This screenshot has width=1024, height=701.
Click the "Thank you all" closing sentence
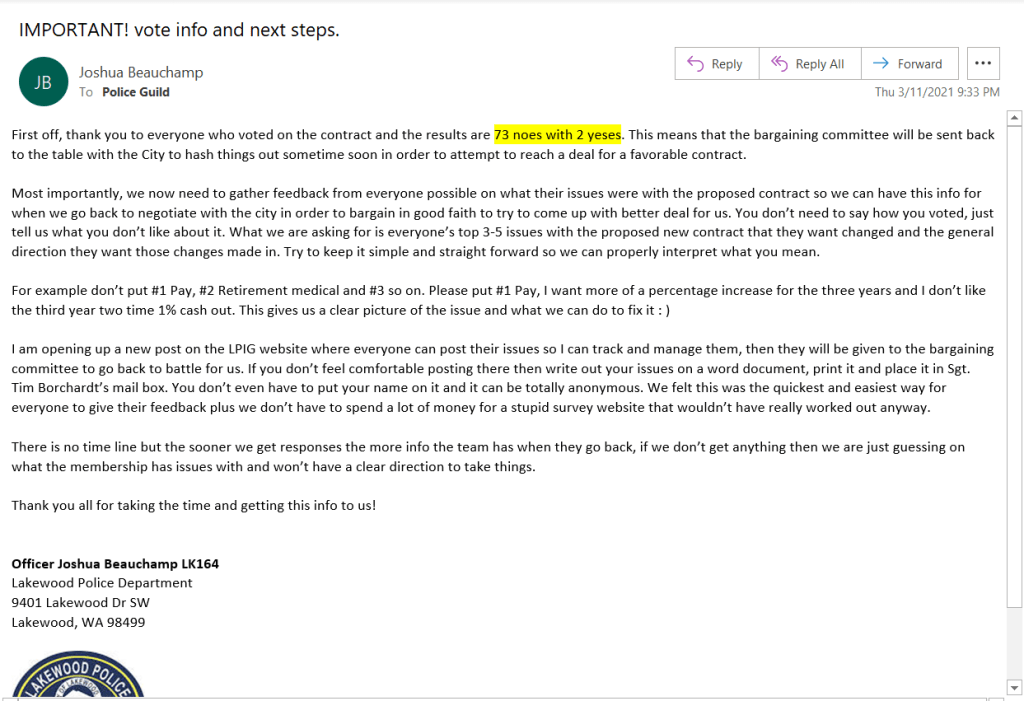click(x=193, y=505)
